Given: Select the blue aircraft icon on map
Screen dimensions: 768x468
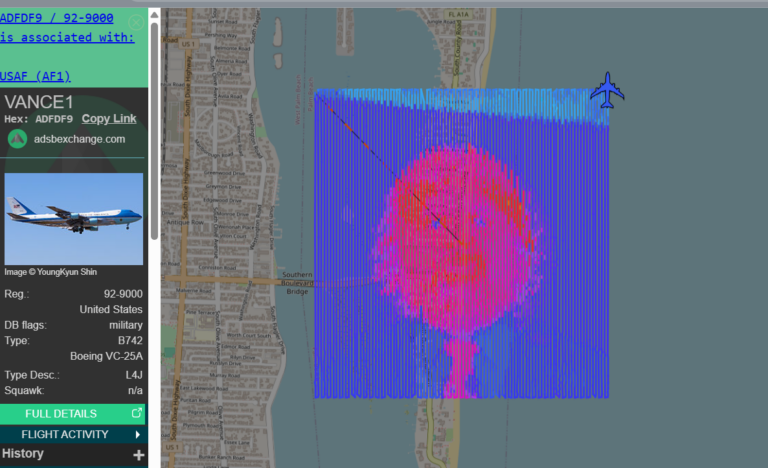Looking at the screenshot, I should (607, 90).
